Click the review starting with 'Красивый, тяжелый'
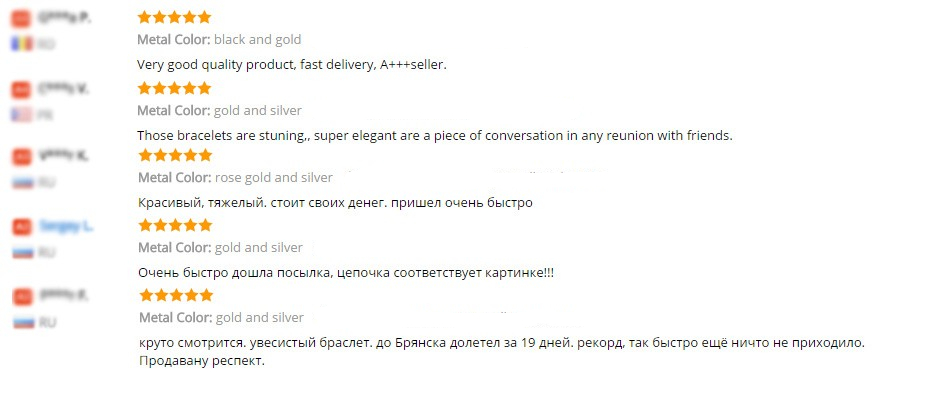930x400 pixels. point(334,203)
